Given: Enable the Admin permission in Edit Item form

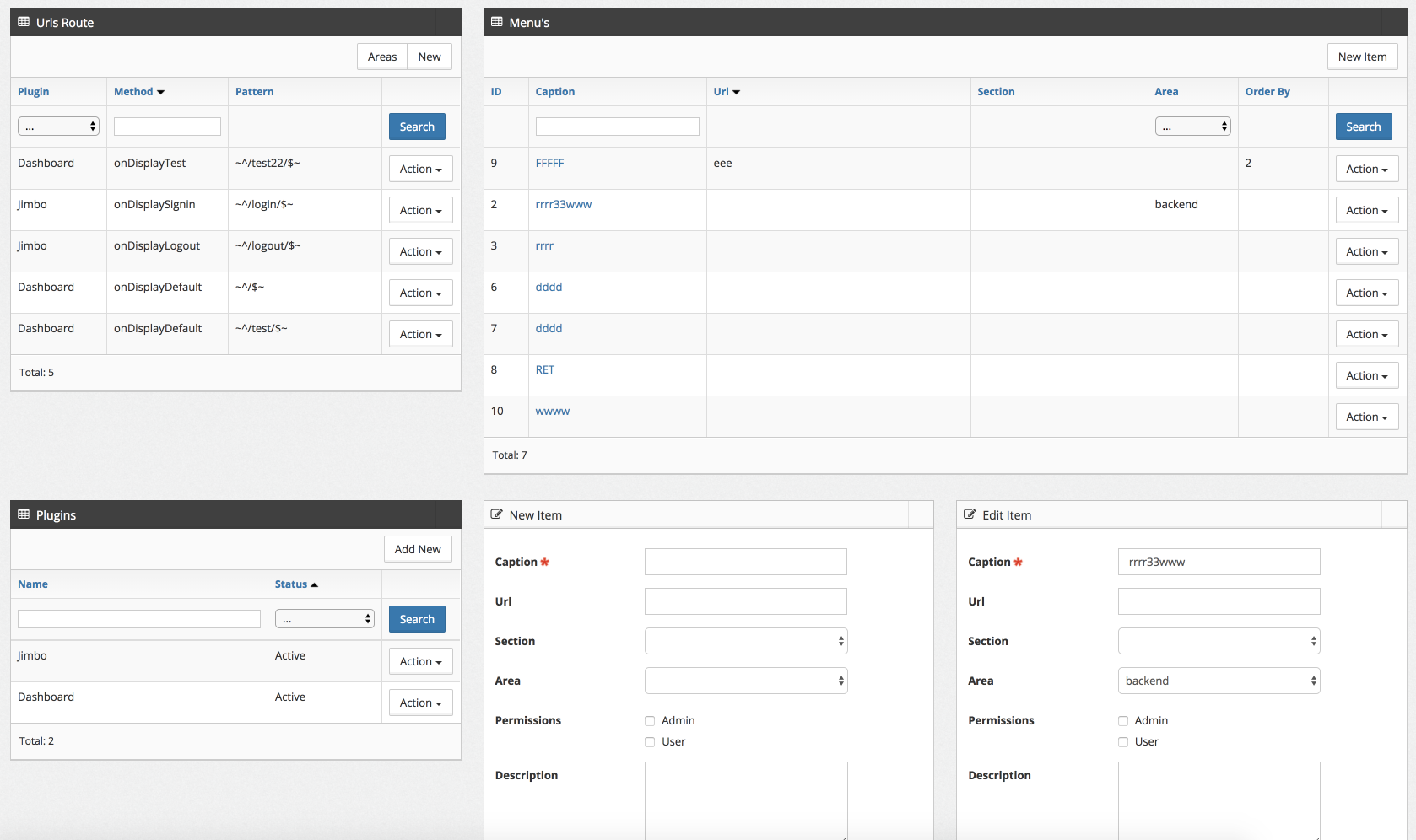Looking at the screenshot, I should pyautogui.click(x=1123, y=720).
